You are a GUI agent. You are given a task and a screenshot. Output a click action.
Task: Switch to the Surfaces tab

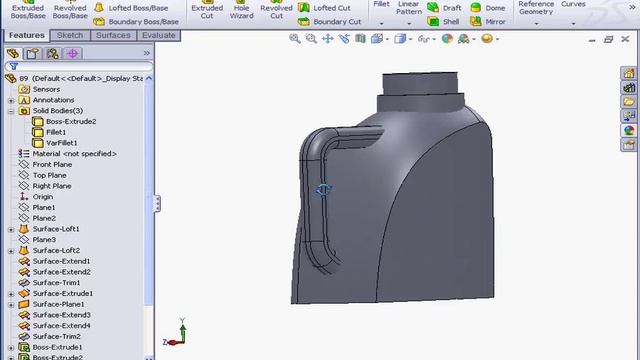113,36
